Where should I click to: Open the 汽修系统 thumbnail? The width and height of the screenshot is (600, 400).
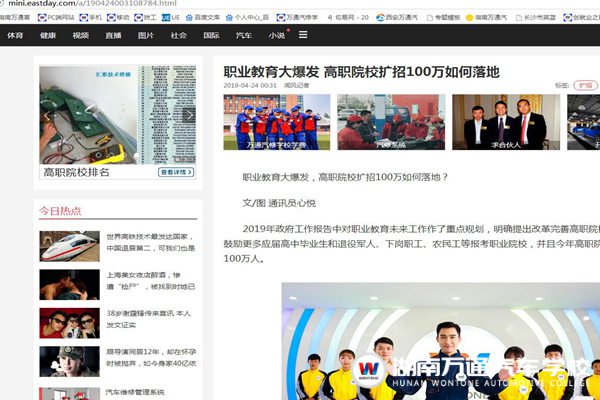tap(391, 122)
